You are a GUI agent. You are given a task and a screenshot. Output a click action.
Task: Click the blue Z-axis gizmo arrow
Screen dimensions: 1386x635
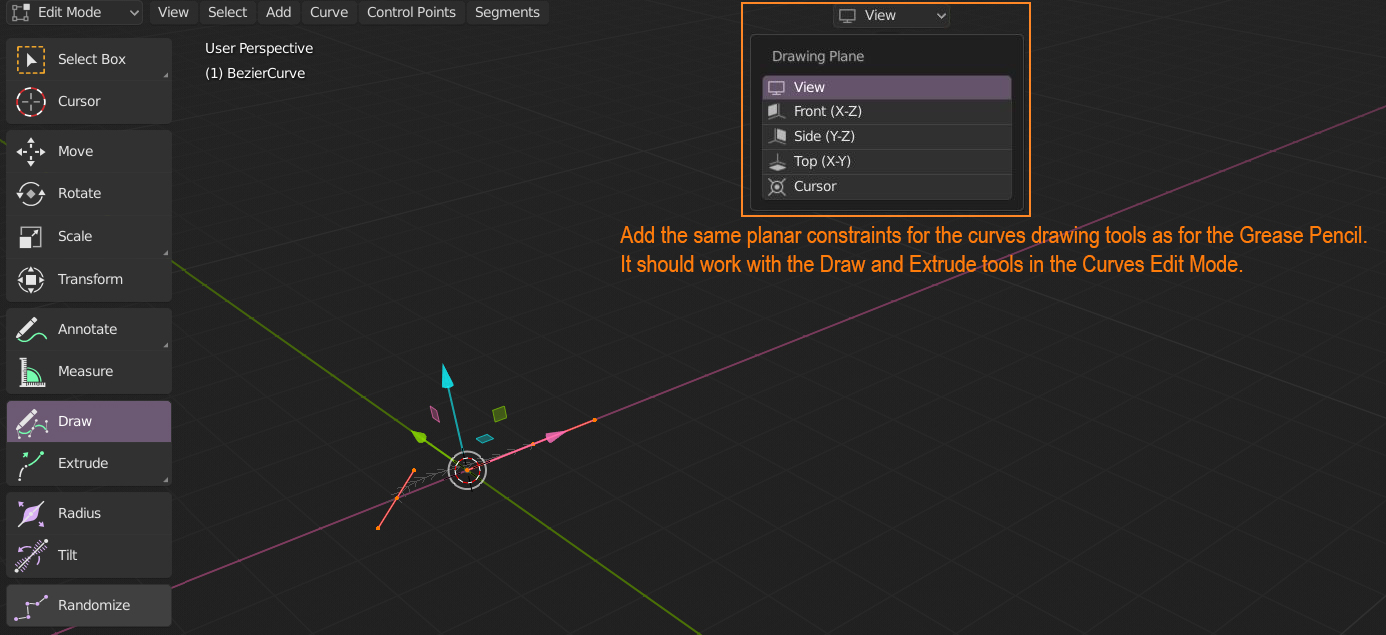[448, 377]
